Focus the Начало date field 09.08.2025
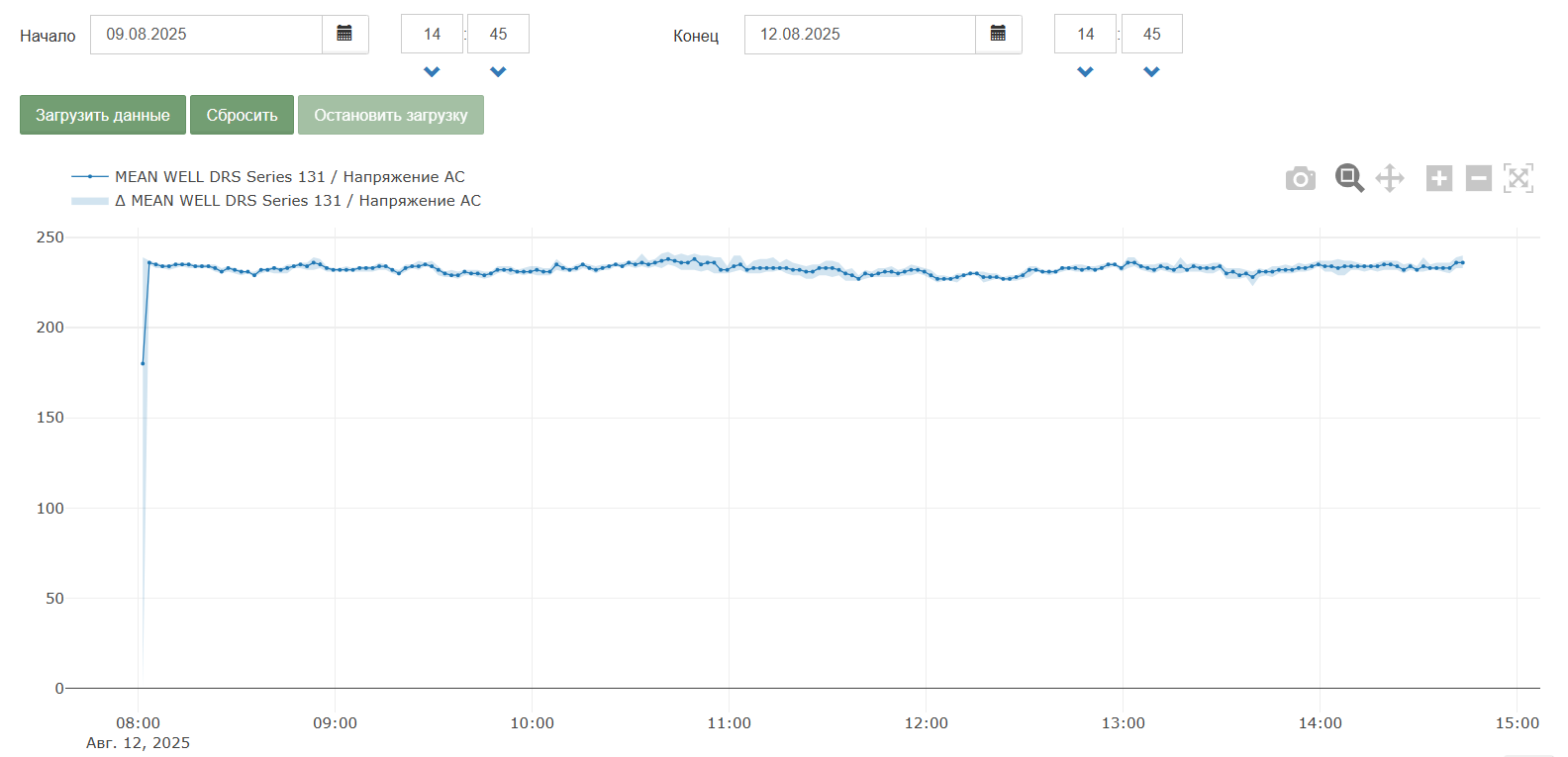This screenshot has width=1568, height=757. [206, 35]
